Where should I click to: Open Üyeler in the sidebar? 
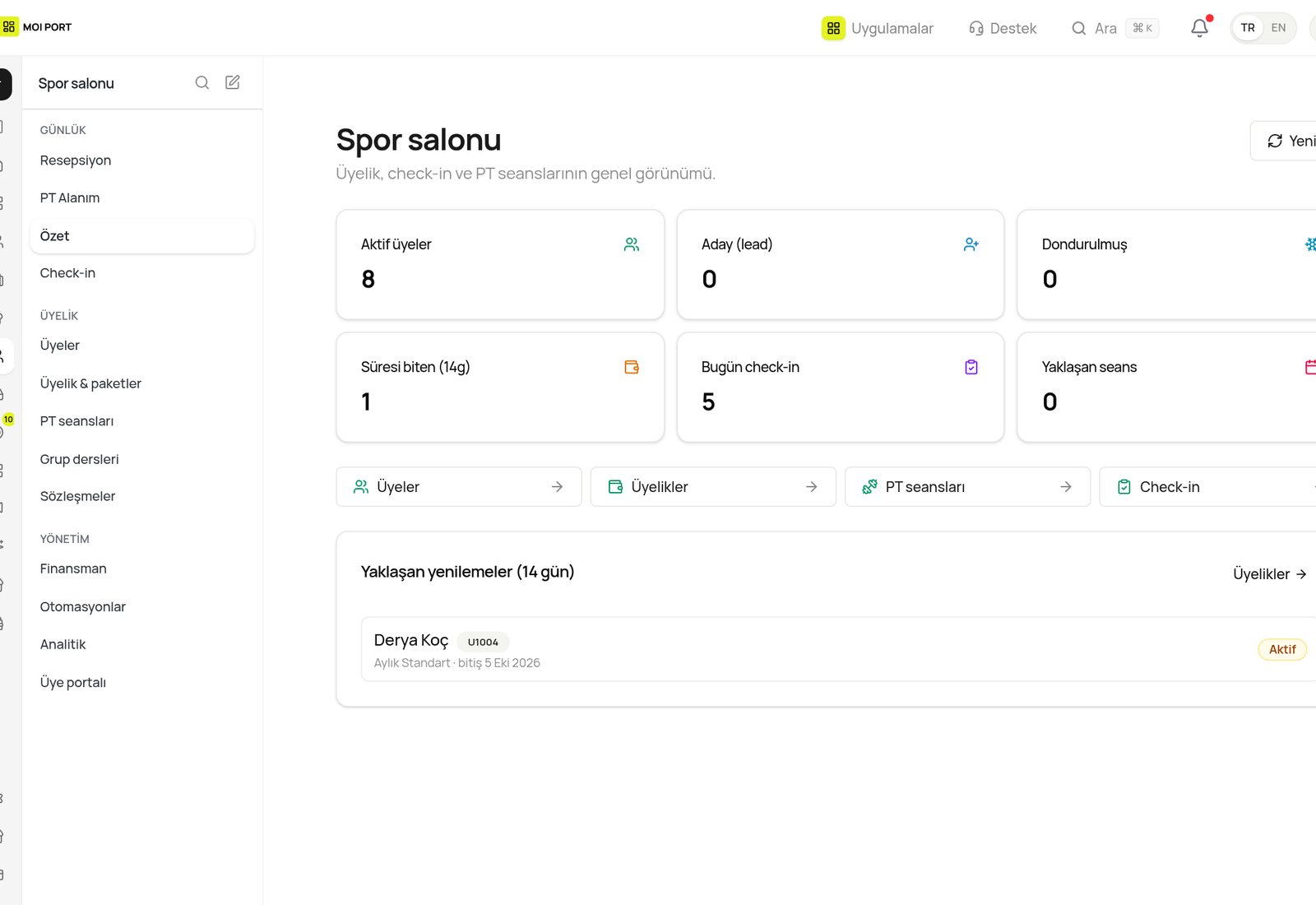141,346
